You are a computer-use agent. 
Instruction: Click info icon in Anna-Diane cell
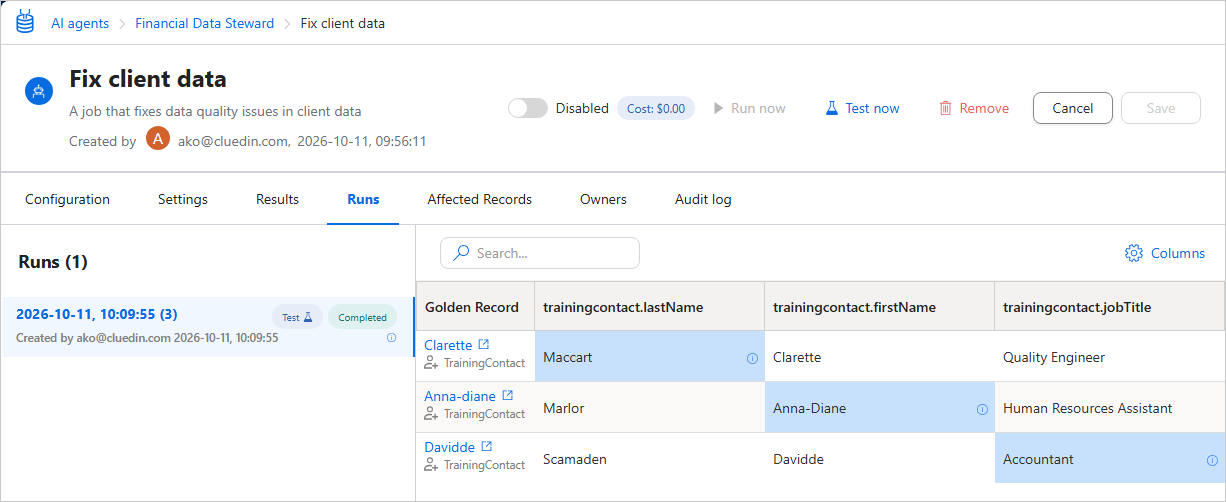click(x=982, y=409)
